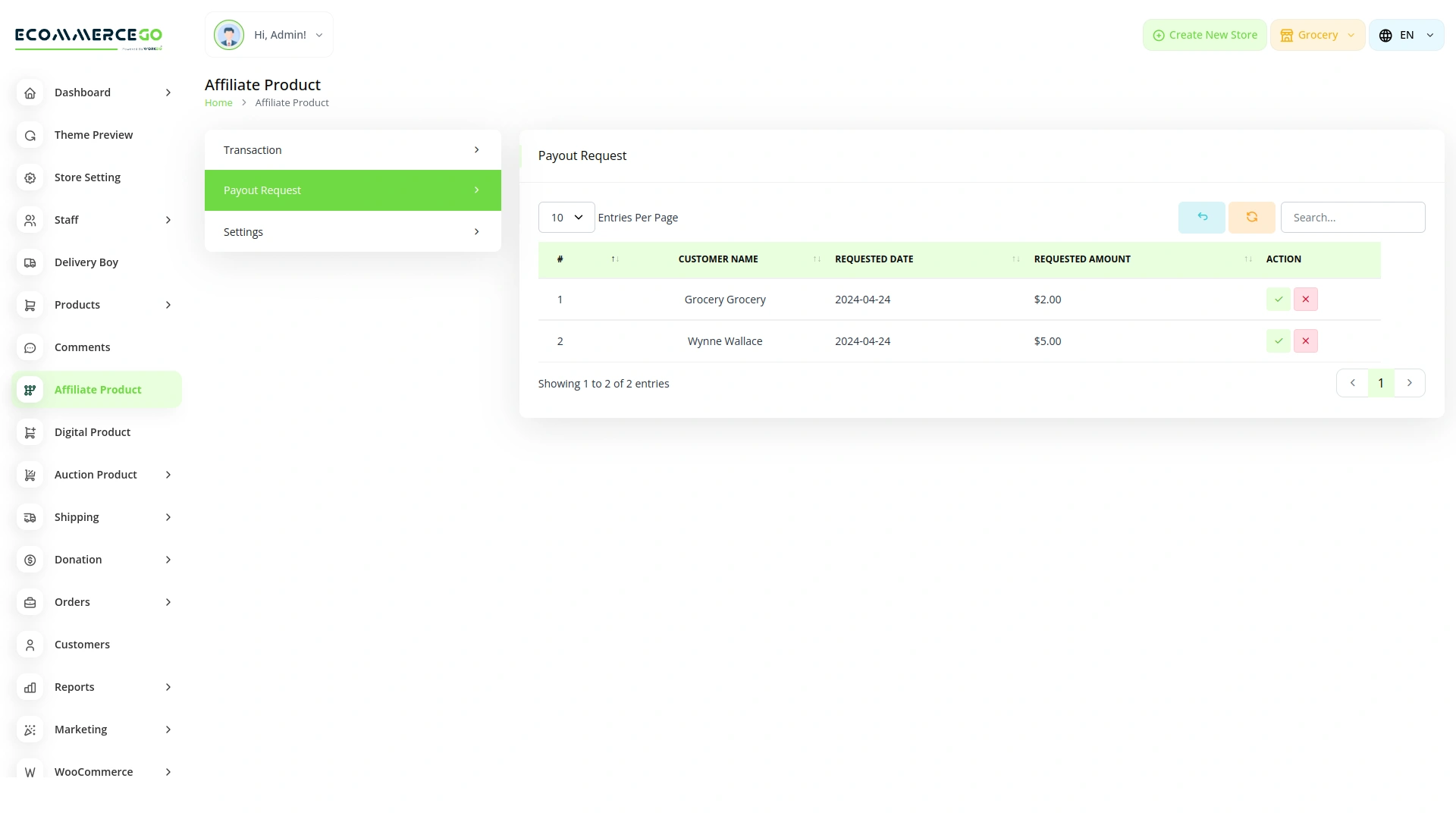Sort table by Customer Name column
The width and height of the screenshot is (1456, 819).
717,259
